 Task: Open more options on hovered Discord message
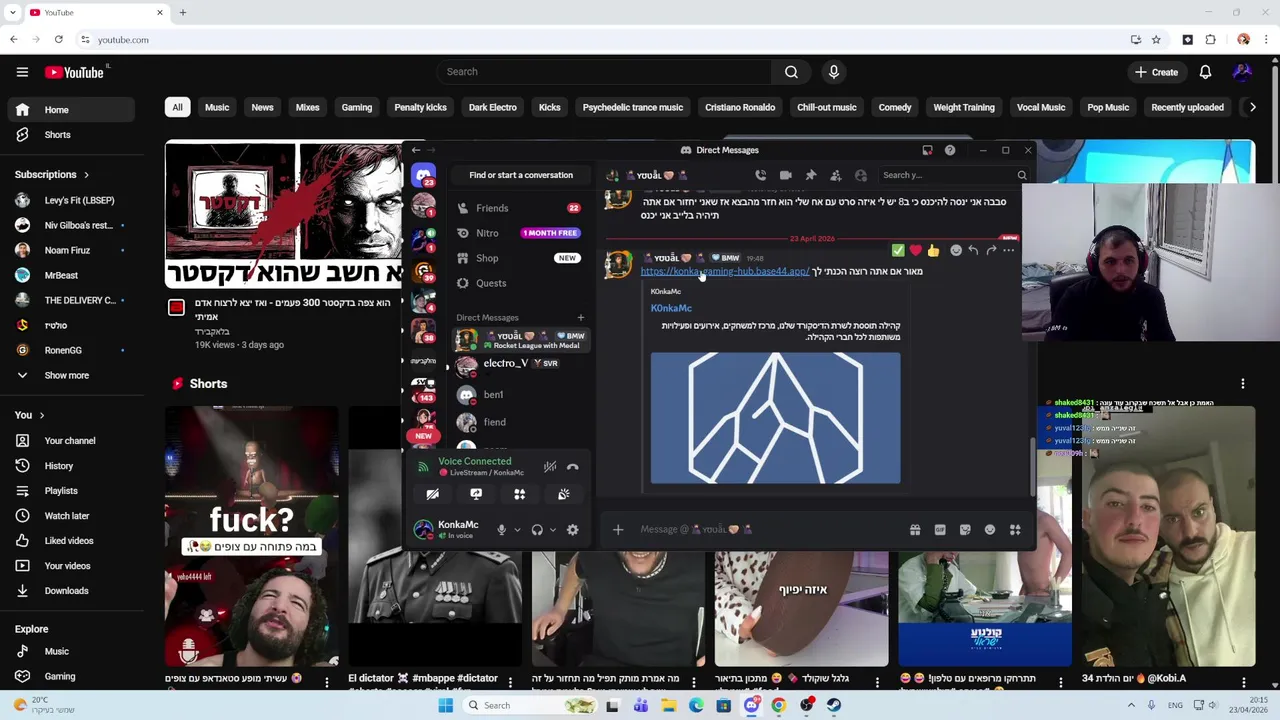pyautogui.click(x=1009, y=251)
